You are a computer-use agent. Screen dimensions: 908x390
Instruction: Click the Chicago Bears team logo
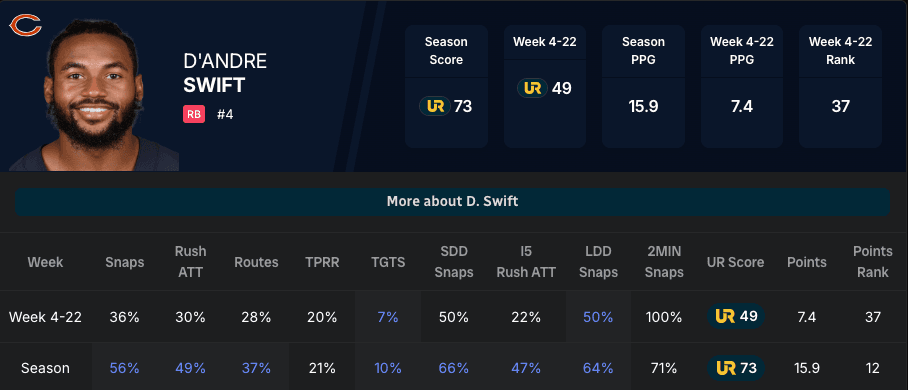coord(25,25)
